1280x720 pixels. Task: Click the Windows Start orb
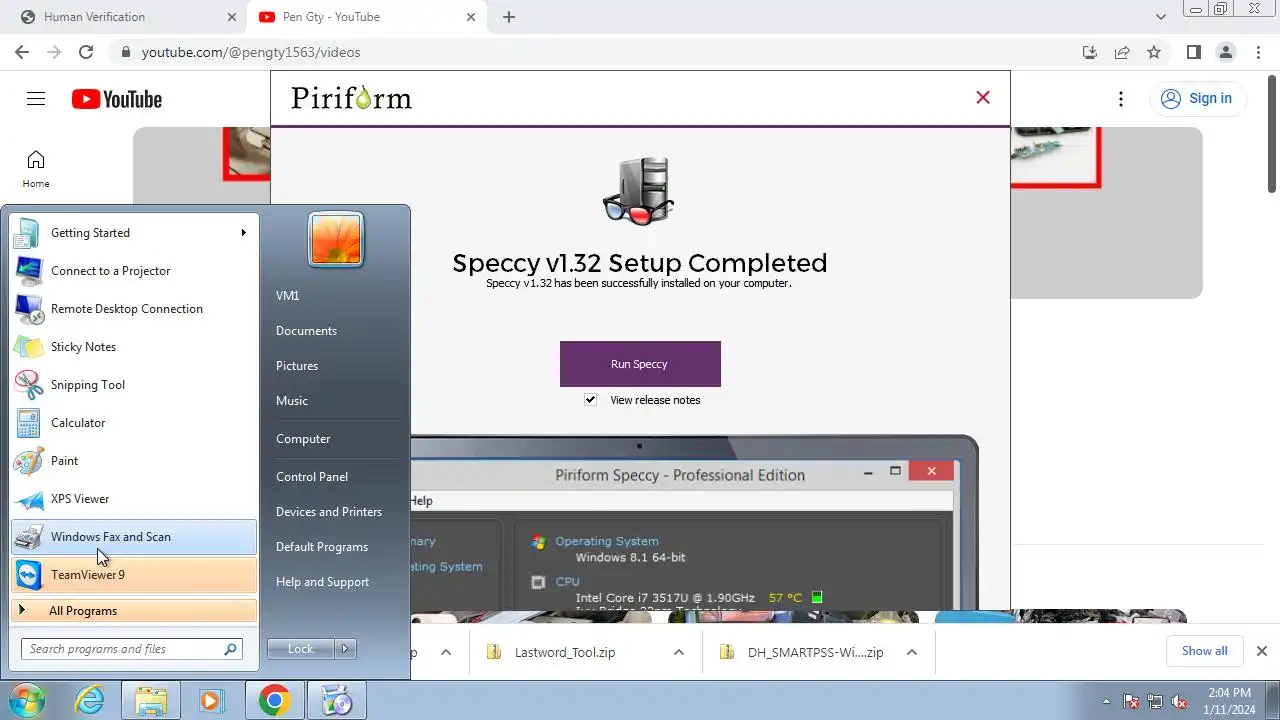(26, 701)
